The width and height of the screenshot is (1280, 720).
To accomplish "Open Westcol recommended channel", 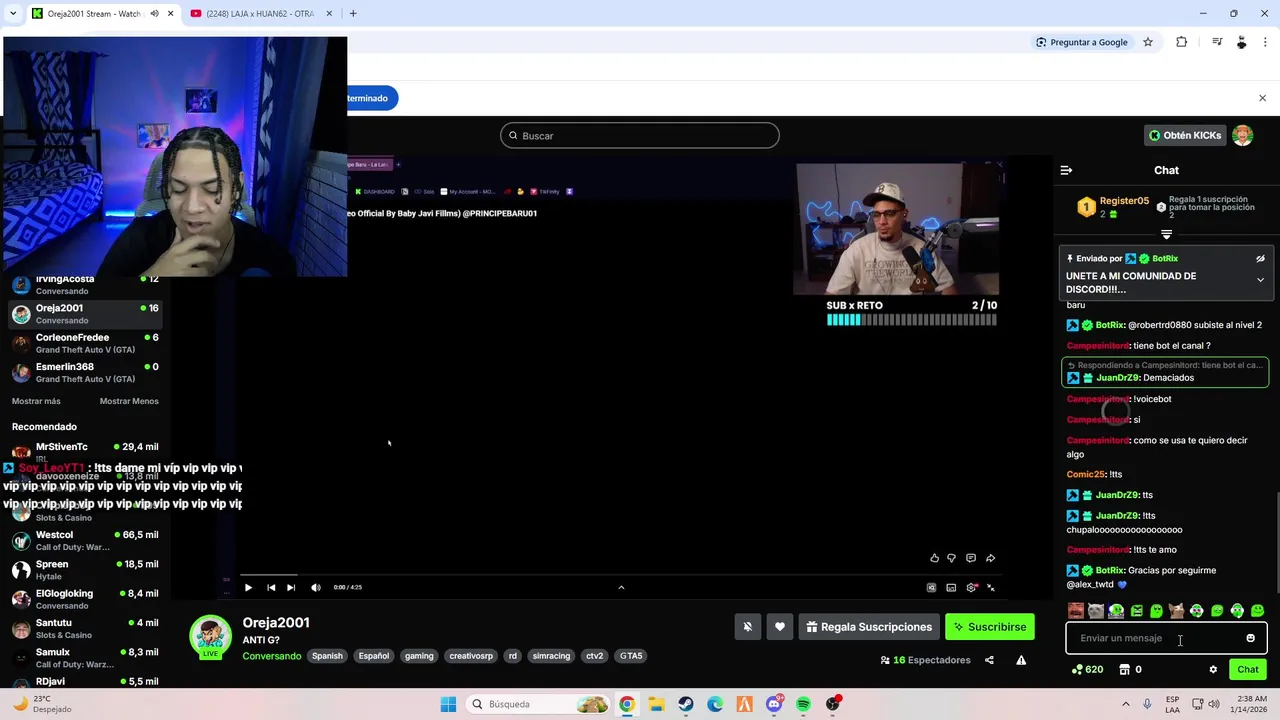I will [85, 540].
